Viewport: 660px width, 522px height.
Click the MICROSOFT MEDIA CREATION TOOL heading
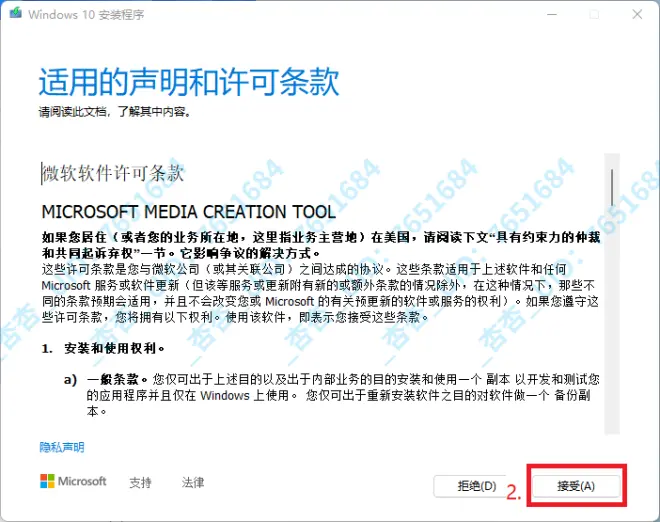pos(189,212)
